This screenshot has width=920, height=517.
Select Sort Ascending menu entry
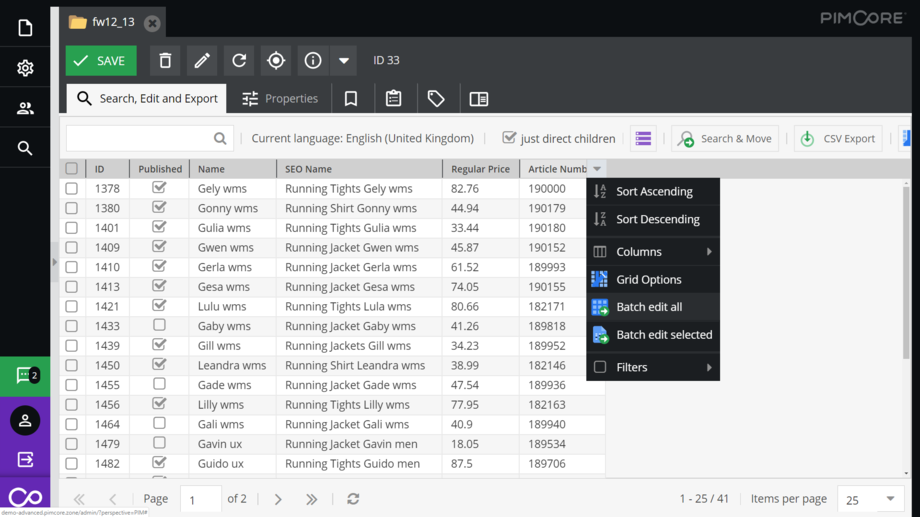[653, 192]
